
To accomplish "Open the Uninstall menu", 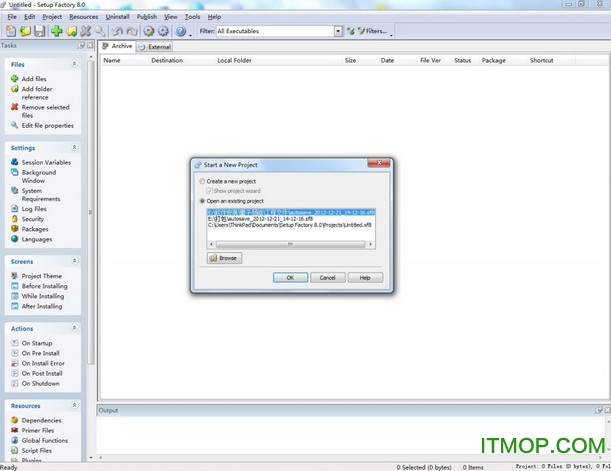I will coord(117,17).
